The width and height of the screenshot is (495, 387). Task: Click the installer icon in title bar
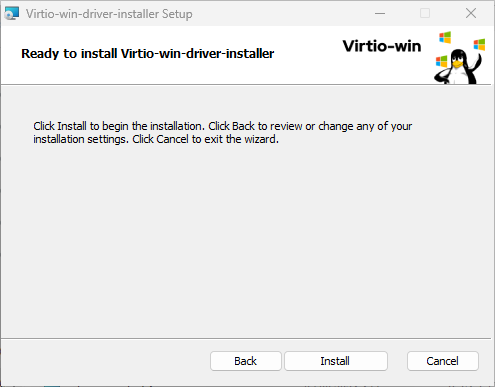(12, 14)
